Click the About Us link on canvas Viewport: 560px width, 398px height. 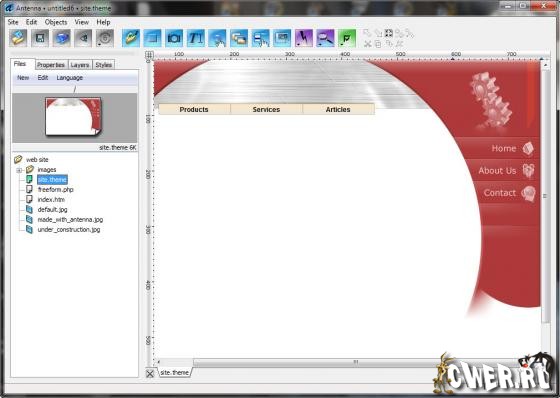[x=498, y=171]
